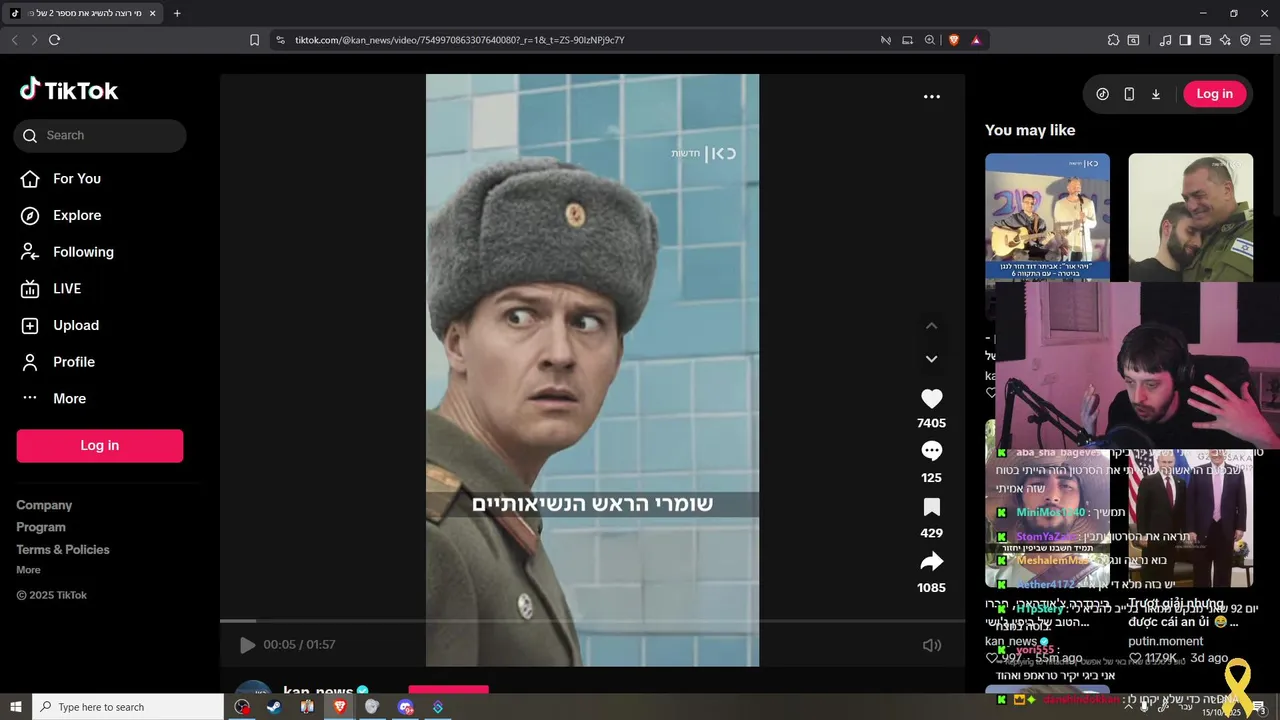Reload the page in browser toolbar
This screenshot has width=1280, height=720.
(x=55, y=40)
